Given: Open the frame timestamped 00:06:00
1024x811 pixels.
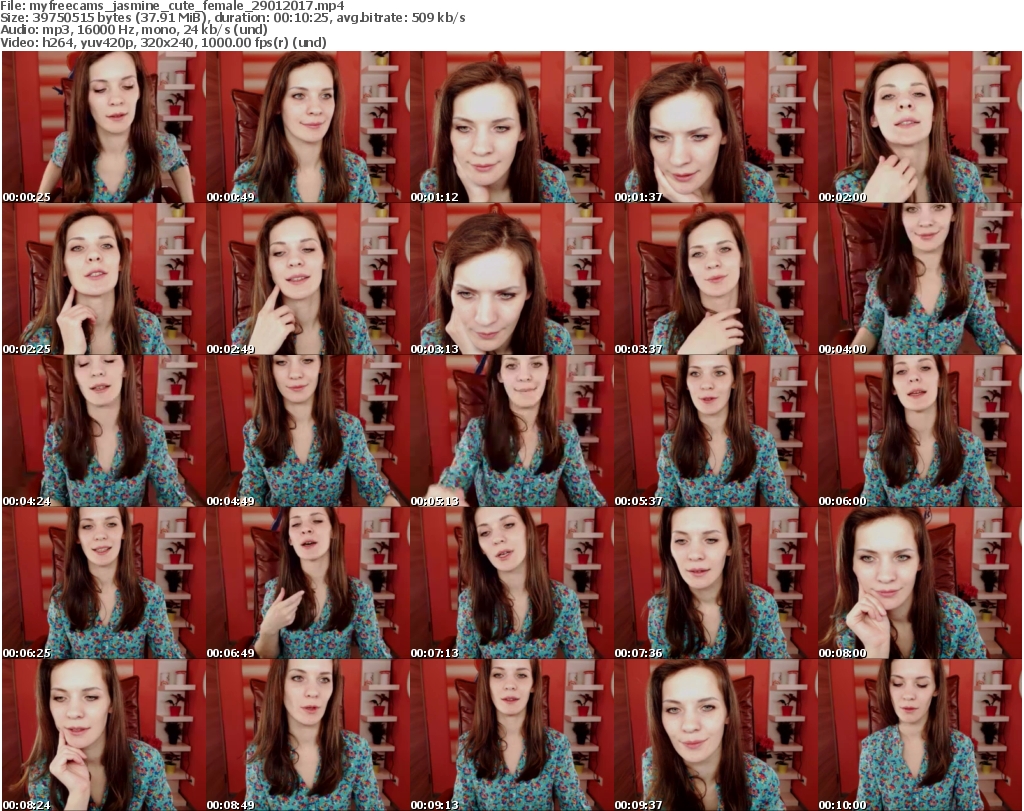Looking at the screenshot, I should [919, 431].
